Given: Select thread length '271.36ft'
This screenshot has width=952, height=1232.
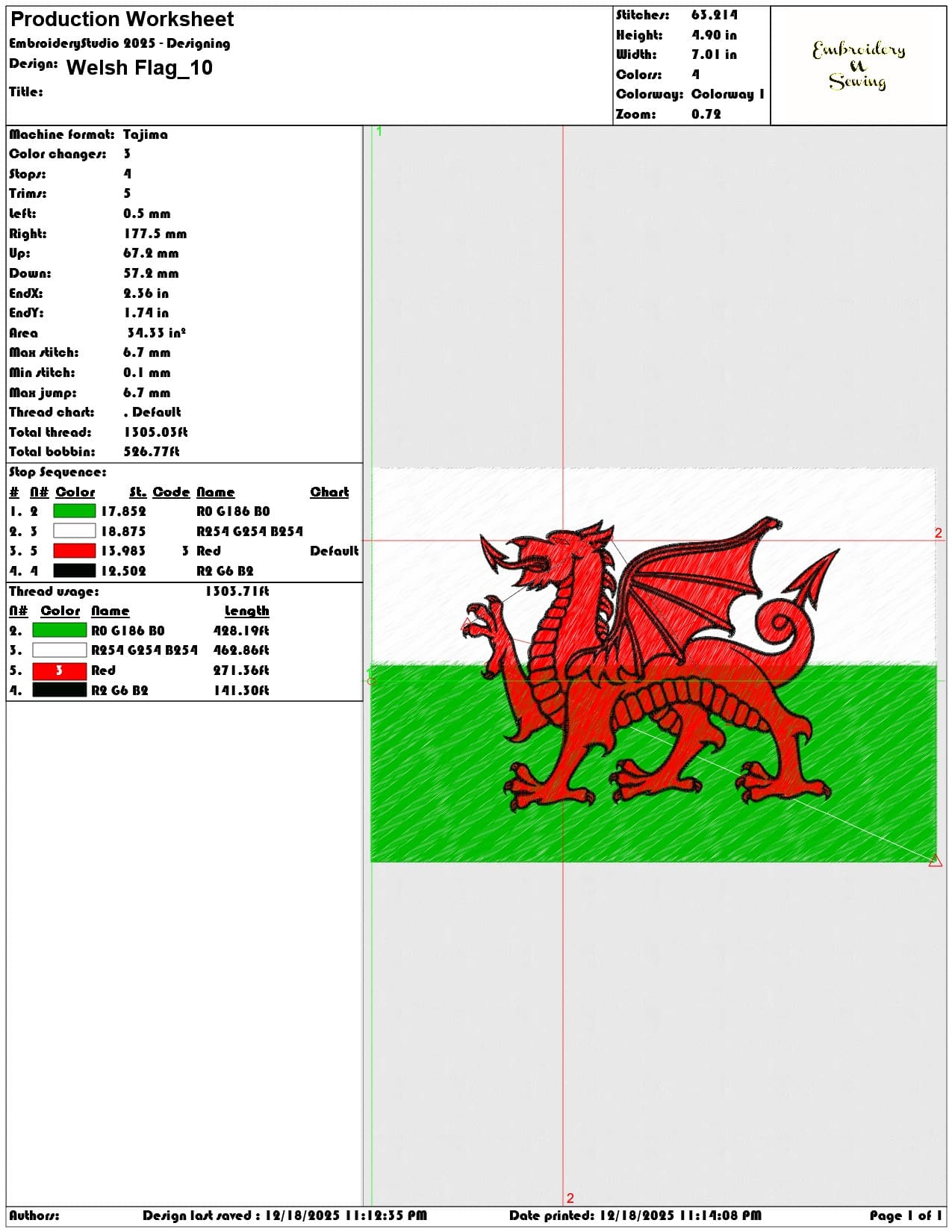Looking at the screenshot, I should 242,671.
